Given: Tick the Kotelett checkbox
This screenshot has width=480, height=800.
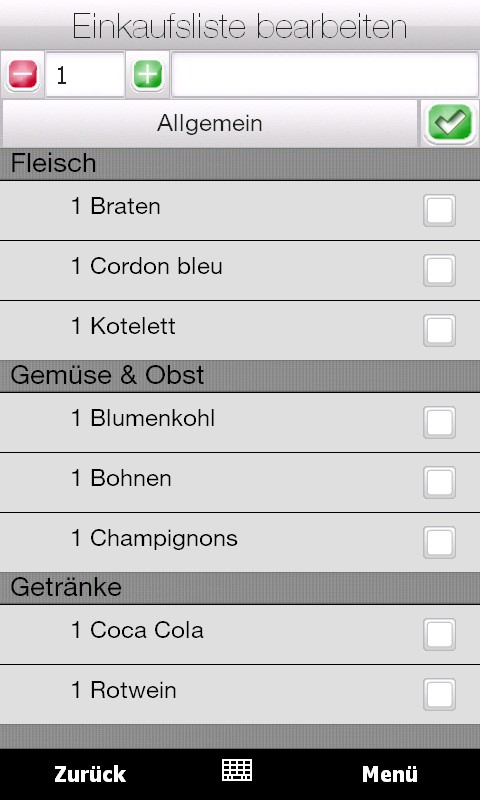Looking at the screenshot, I should (439, 331).
